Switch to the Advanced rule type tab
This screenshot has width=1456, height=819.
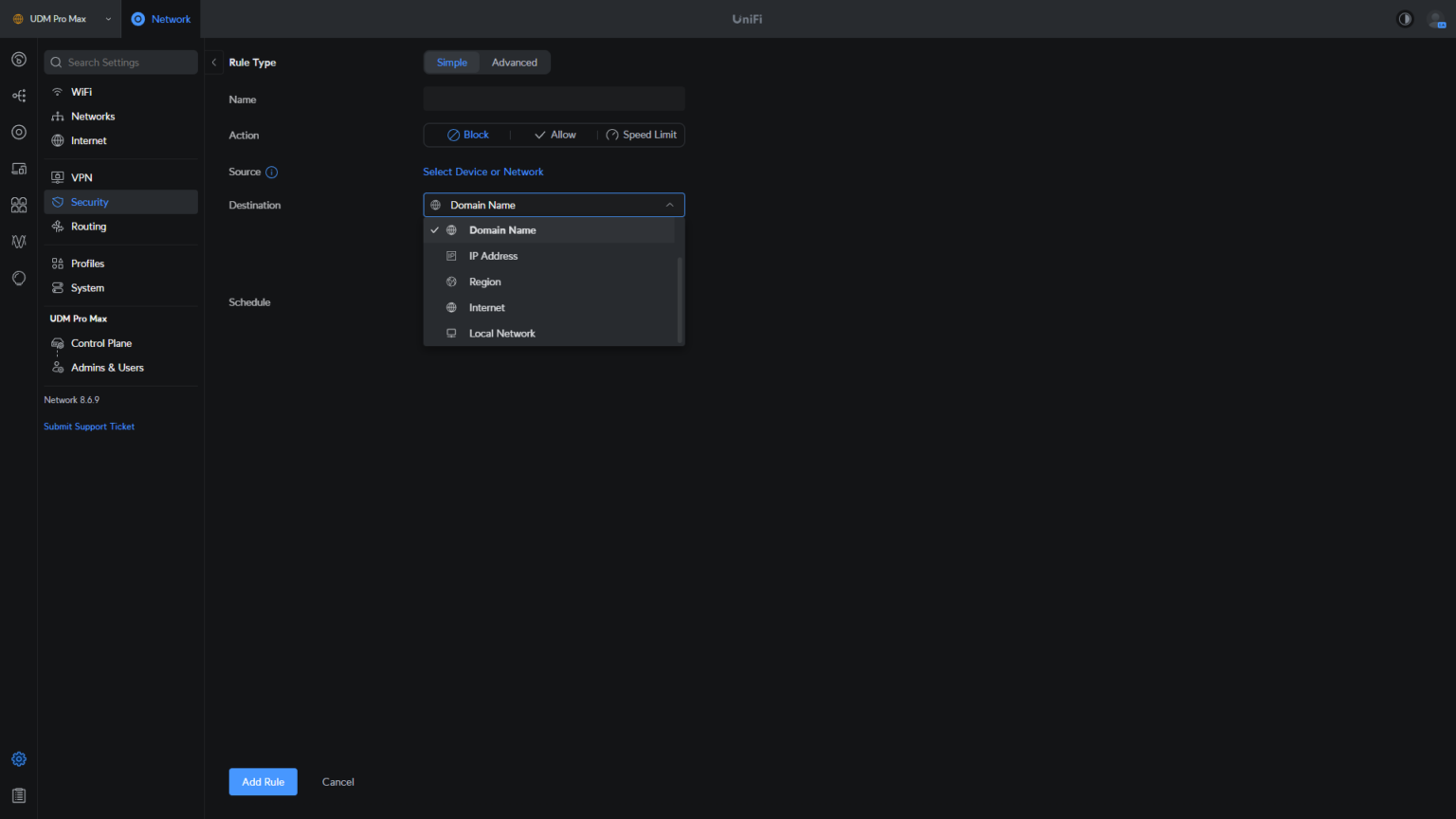pos(514,62)
